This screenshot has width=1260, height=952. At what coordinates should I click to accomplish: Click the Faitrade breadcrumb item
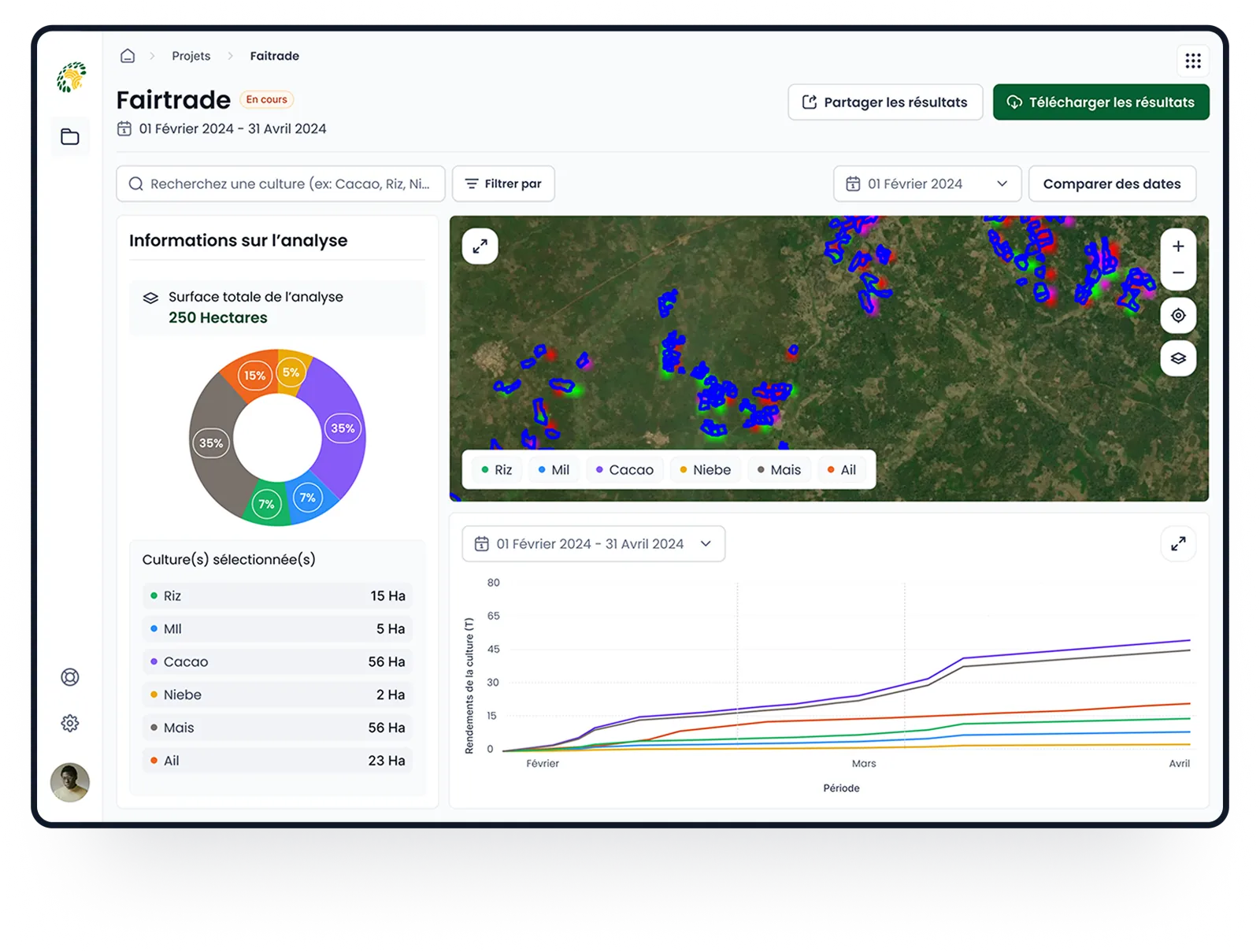pyautogui.click(x=275, y=56)
